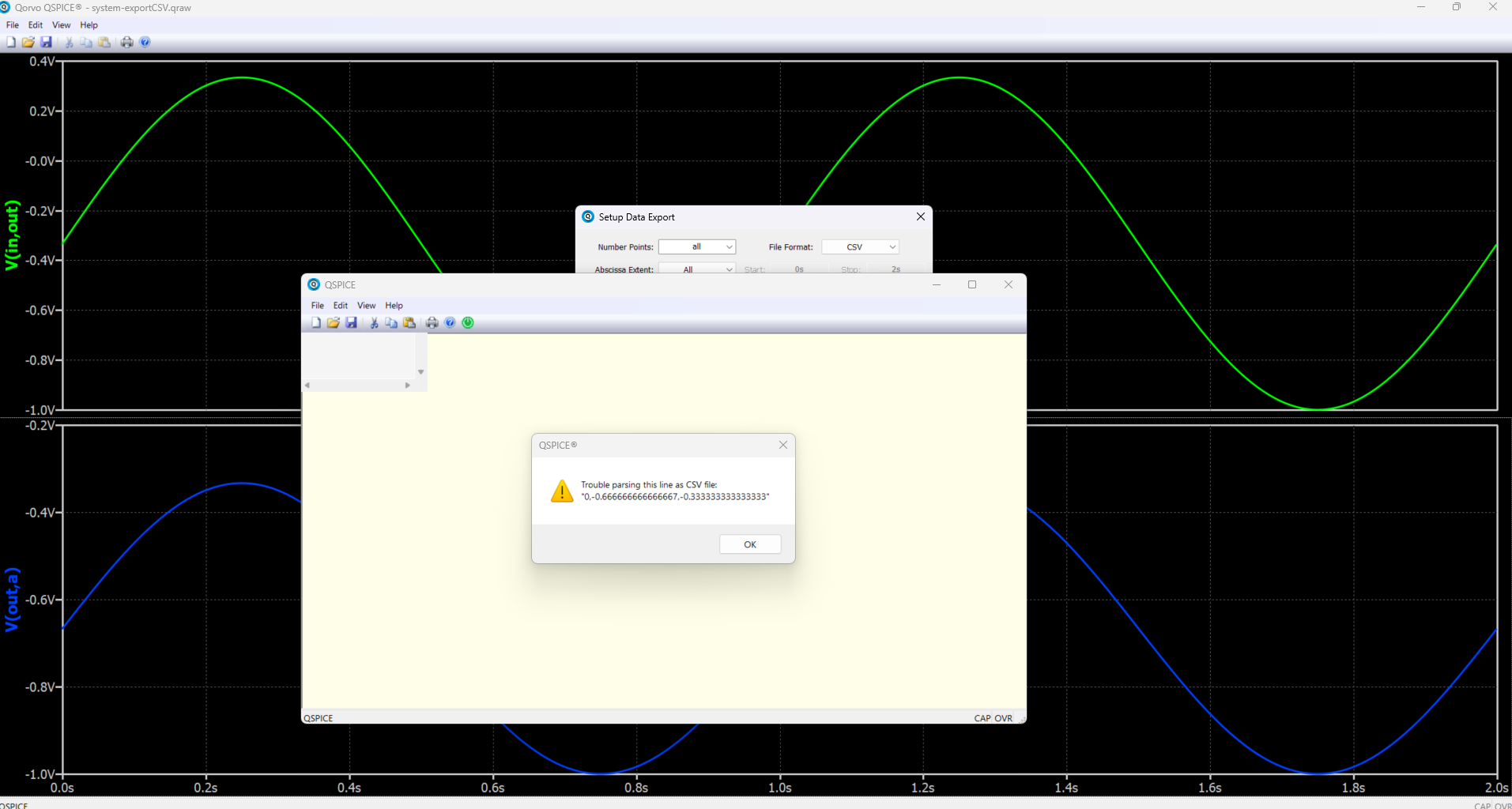Click the 'Trouble parsing this line as CSV file' message
Screen dimensions: 1512x809
click(649, 485)
